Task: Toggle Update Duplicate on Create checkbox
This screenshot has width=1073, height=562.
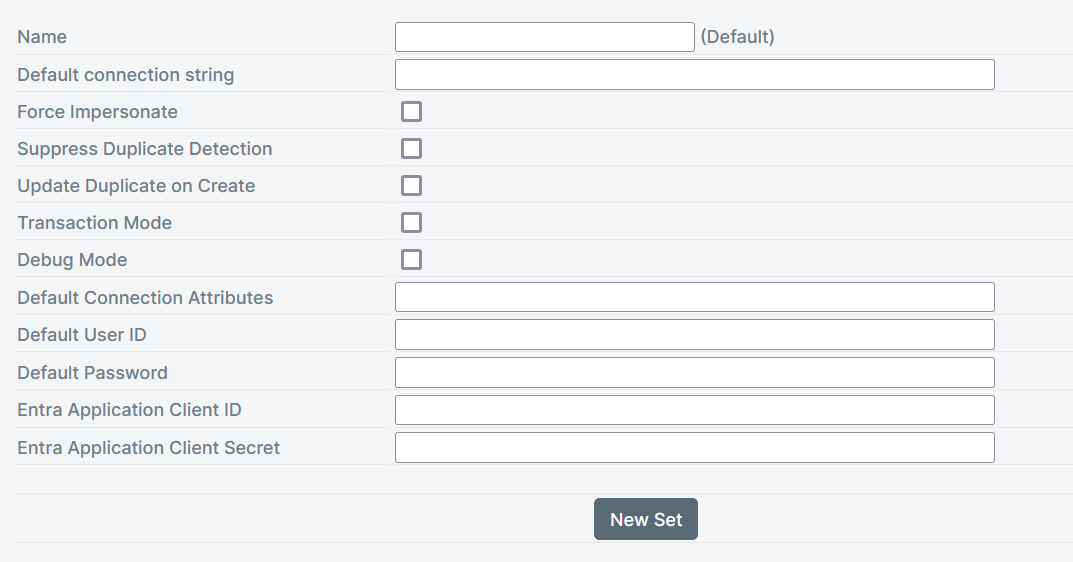Action: coord(411,186)
